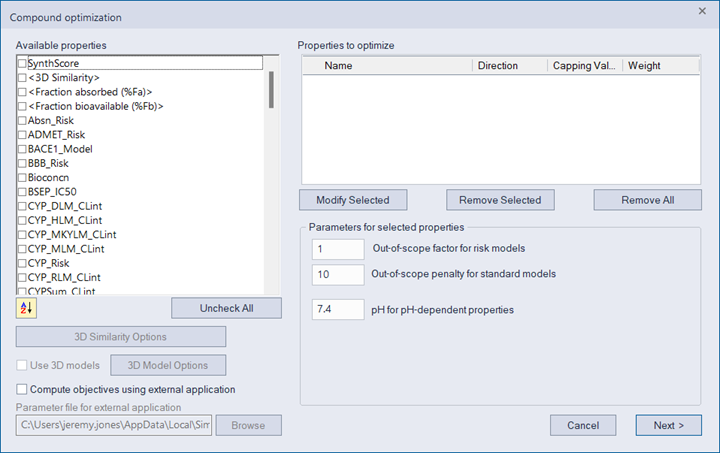The image size is (720, 453).
Task: Check the BBB_Risk property
Action: pyautogui.click(x=22, y=163)
